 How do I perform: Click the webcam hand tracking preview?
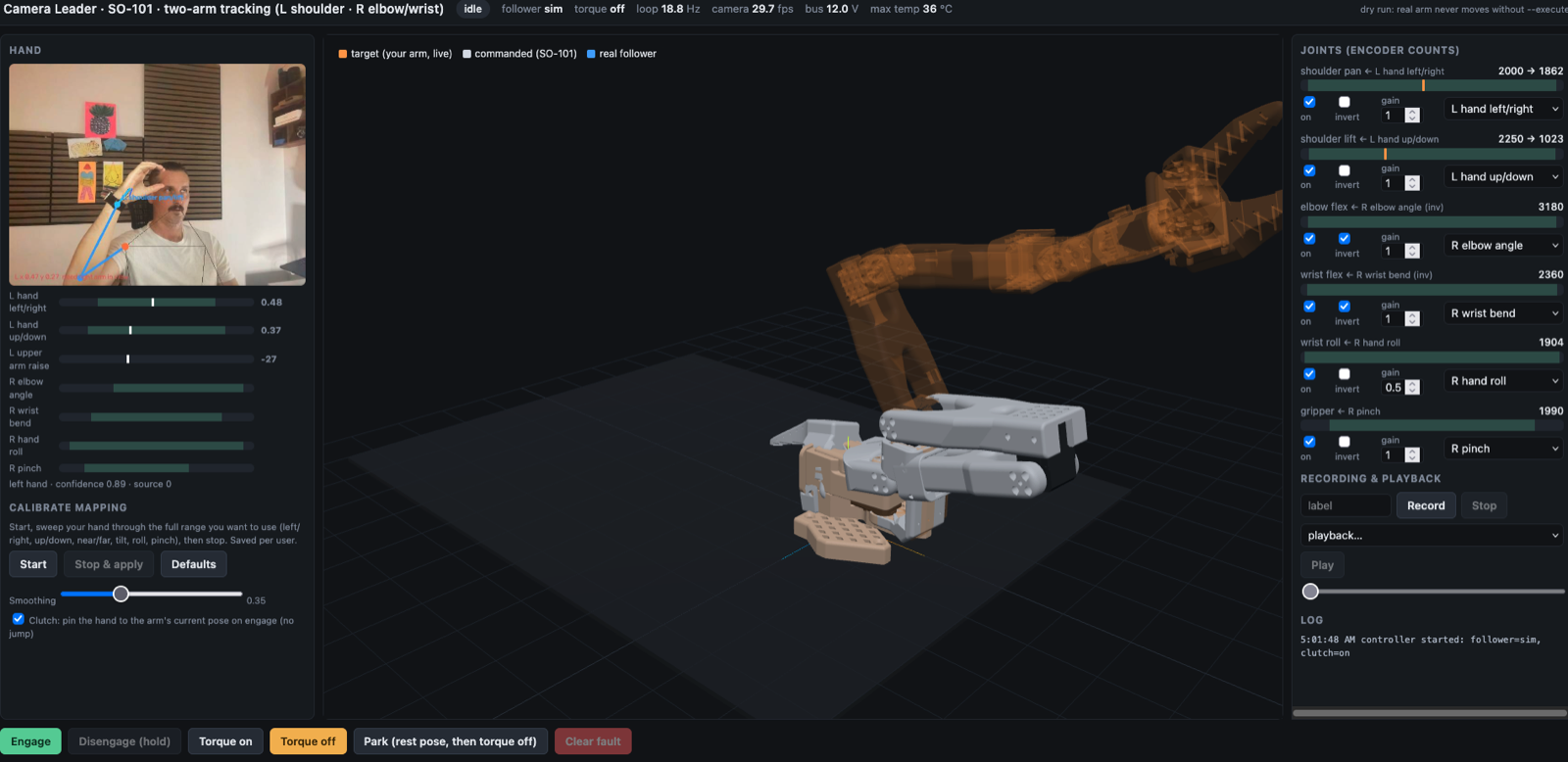157,174
